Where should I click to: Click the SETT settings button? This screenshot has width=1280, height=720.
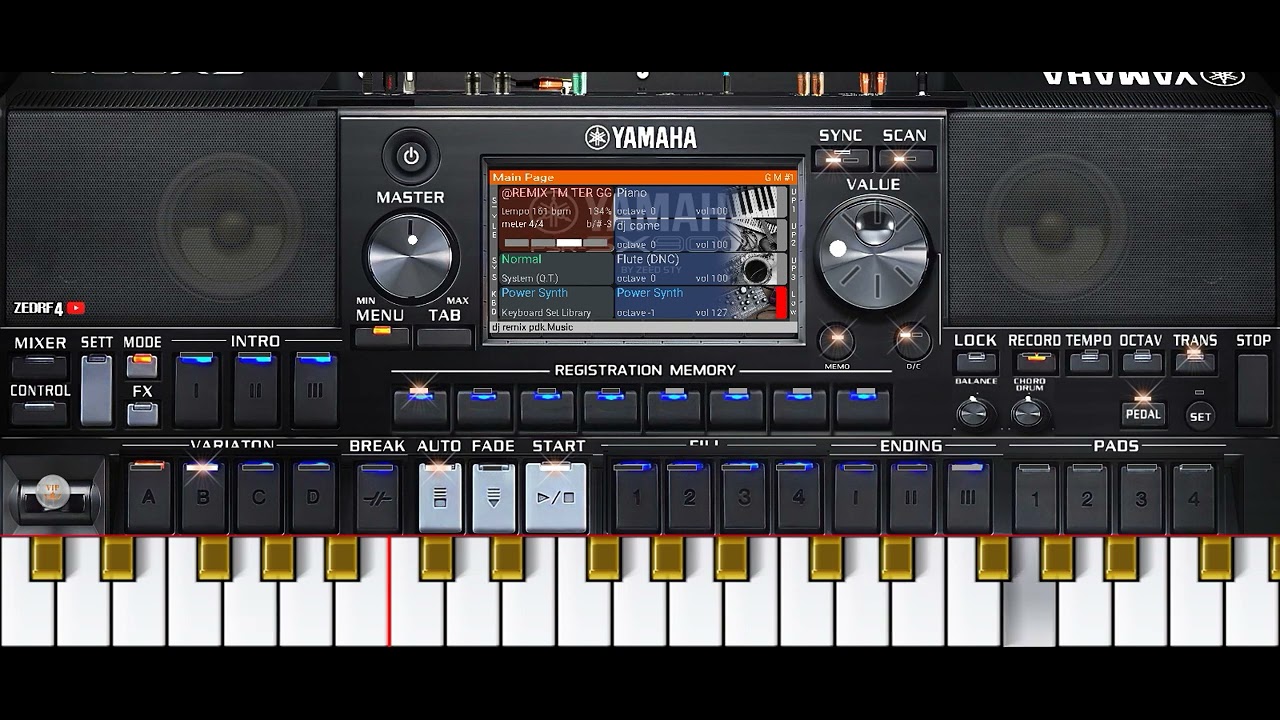pyautogui.click(x=96, y=389)
